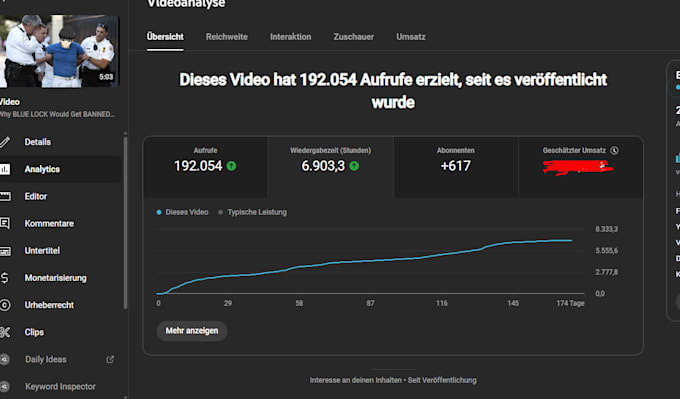This screenshot has width=680, height=399.
Task: Click the Mehr anzeigen button
Action: pos(192,331)
